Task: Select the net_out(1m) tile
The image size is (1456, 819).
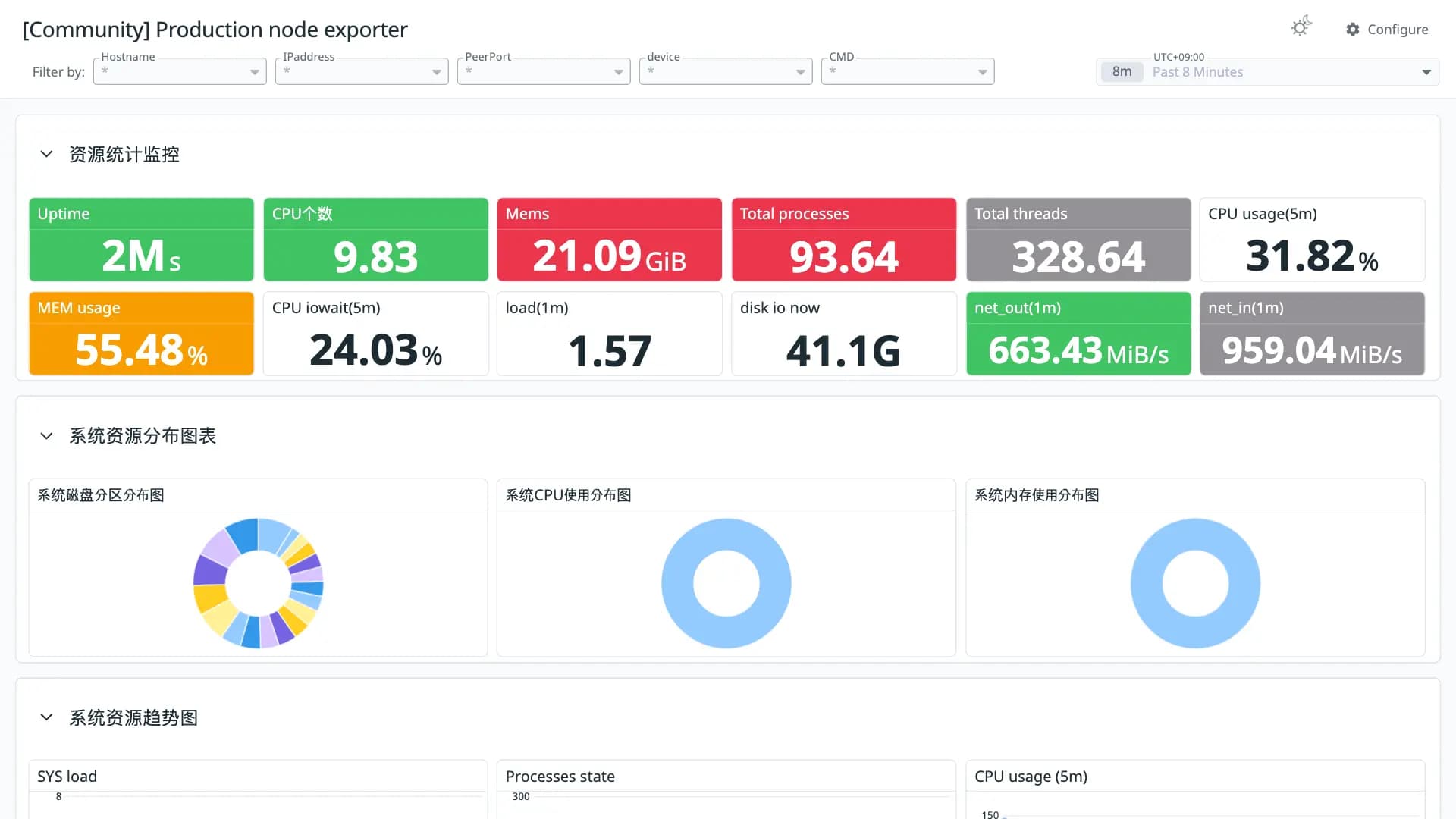Action: coord(1078,334)
